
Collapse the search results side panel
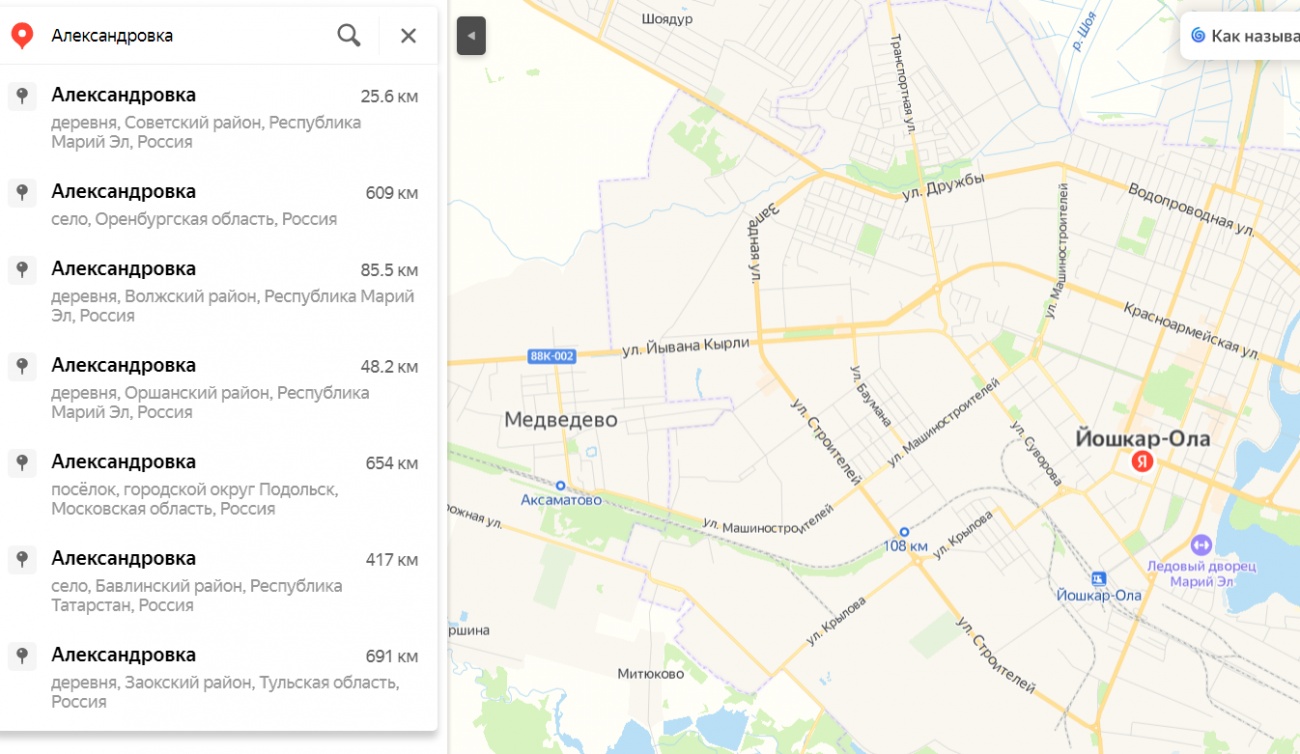pos(471,36)
